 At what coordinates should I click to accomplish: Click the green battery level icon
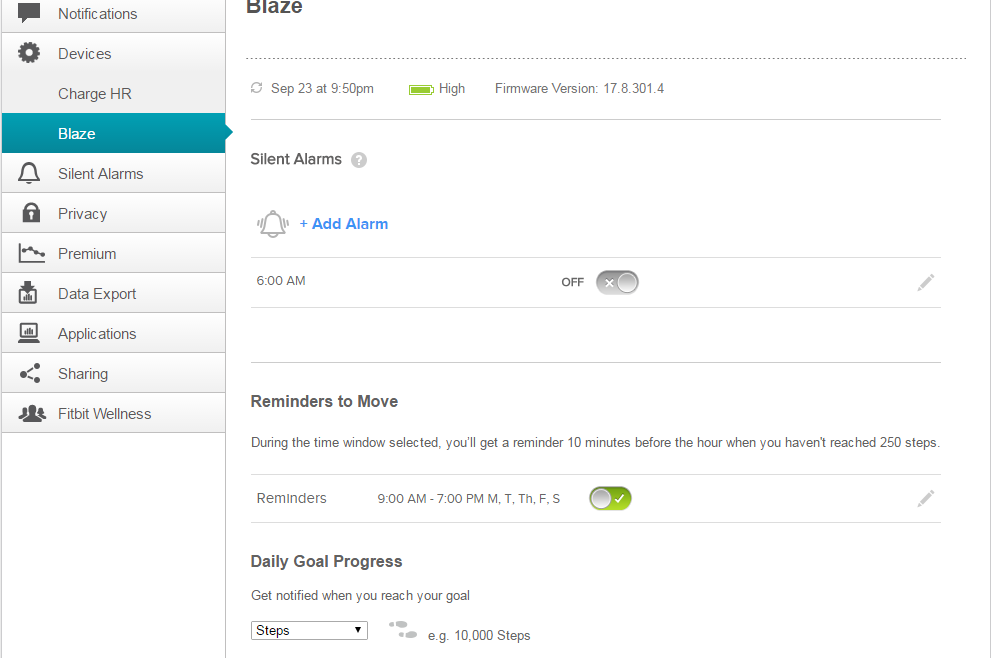pos(421,90)
